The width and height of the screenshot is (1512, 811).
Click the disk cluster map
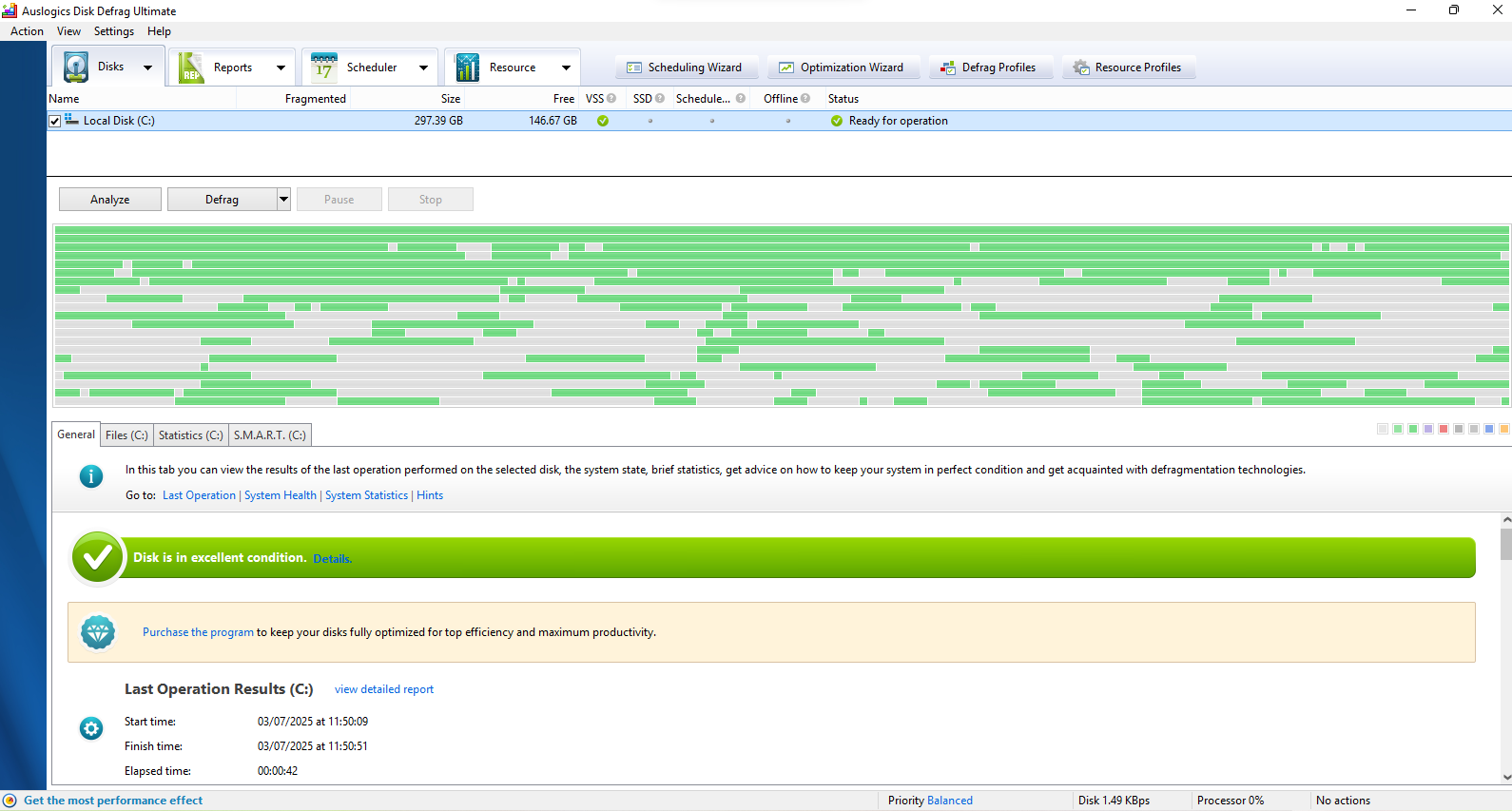(x=782, y=316)
